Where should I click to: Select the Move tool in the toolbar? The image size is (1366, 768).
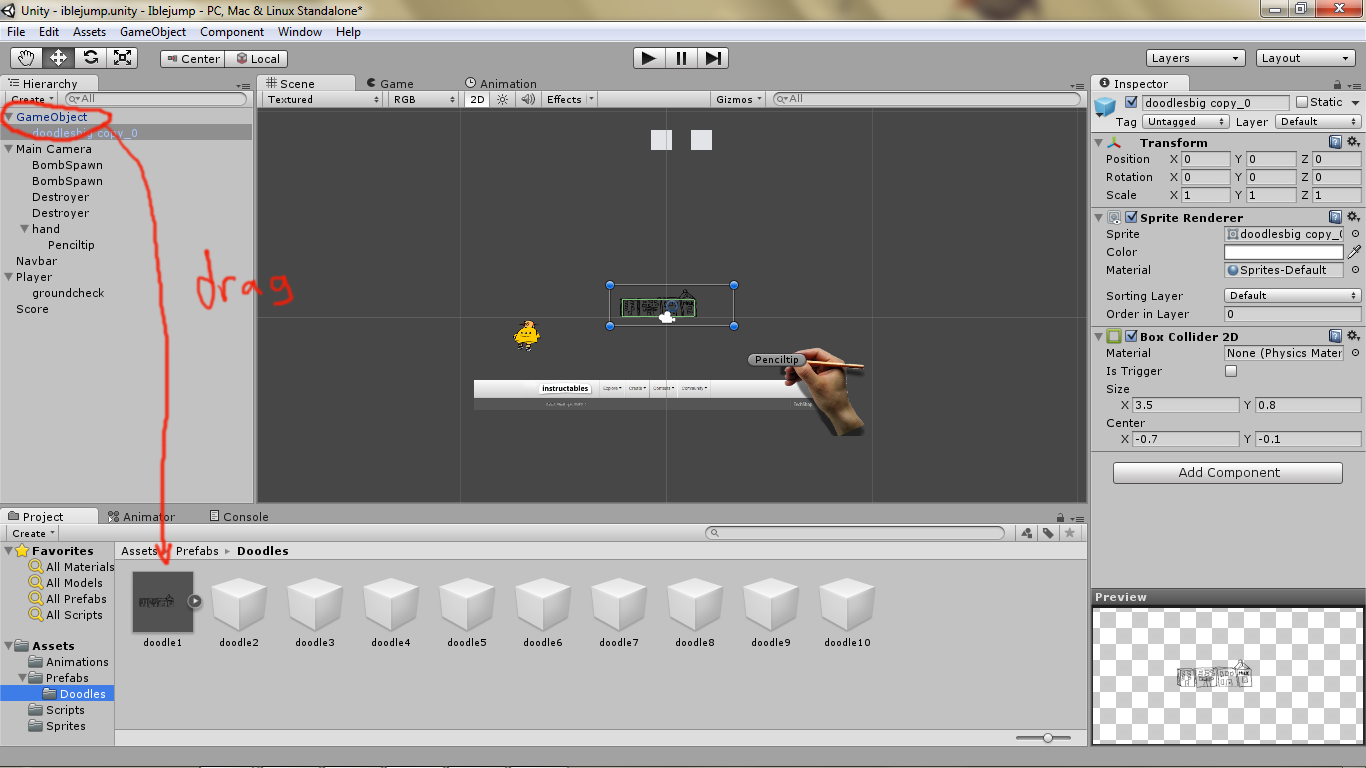point(59,58)
